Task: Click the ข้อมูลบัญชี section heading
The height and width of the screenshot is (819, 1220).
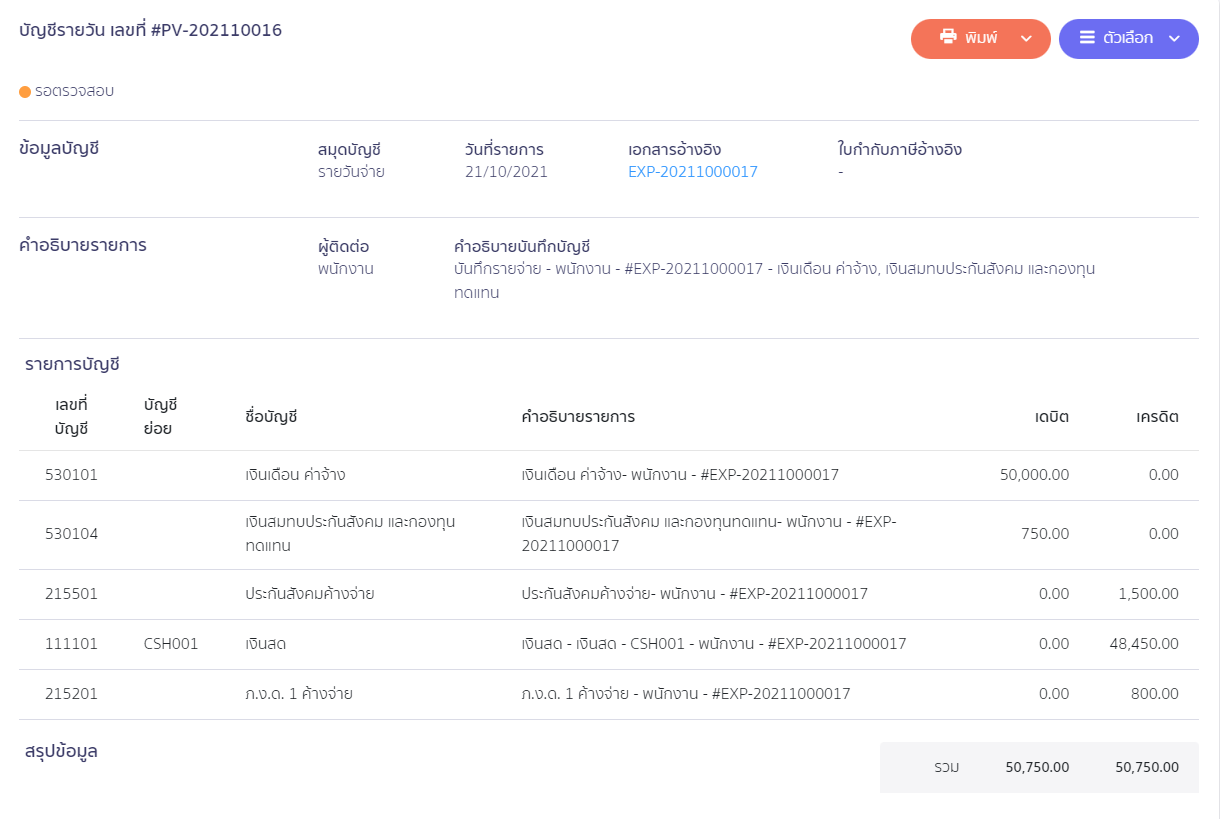Action: point(59,149)
